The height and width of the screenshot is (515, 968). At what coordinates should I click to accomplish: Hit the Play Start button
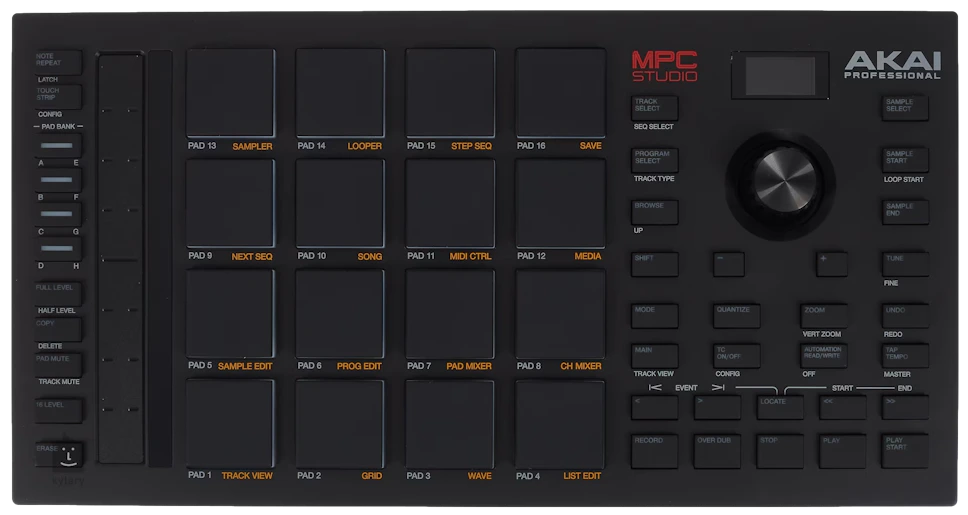(x=905, y=451)
